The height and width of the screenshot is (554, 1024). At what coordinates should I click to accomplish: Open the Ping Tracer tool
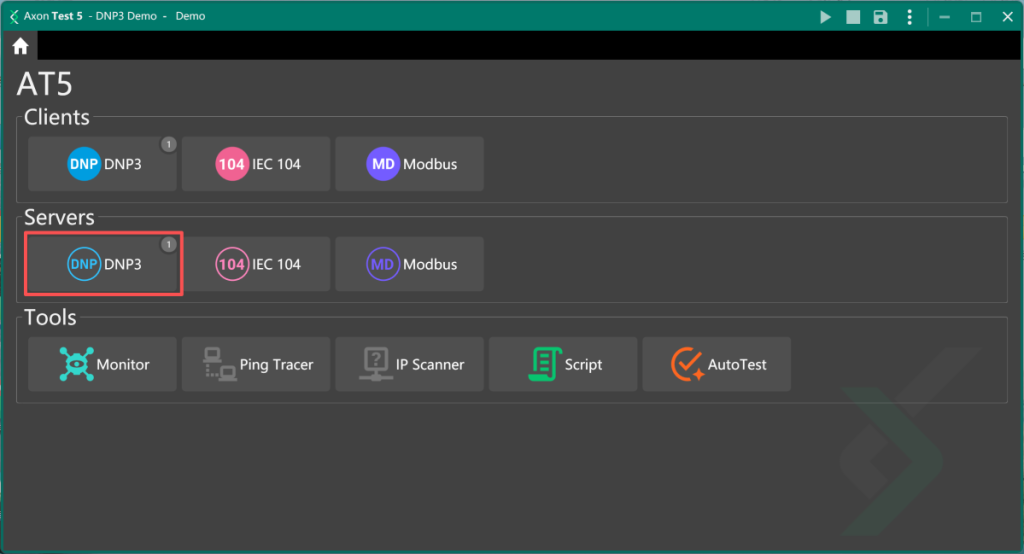tap(256, 364)
